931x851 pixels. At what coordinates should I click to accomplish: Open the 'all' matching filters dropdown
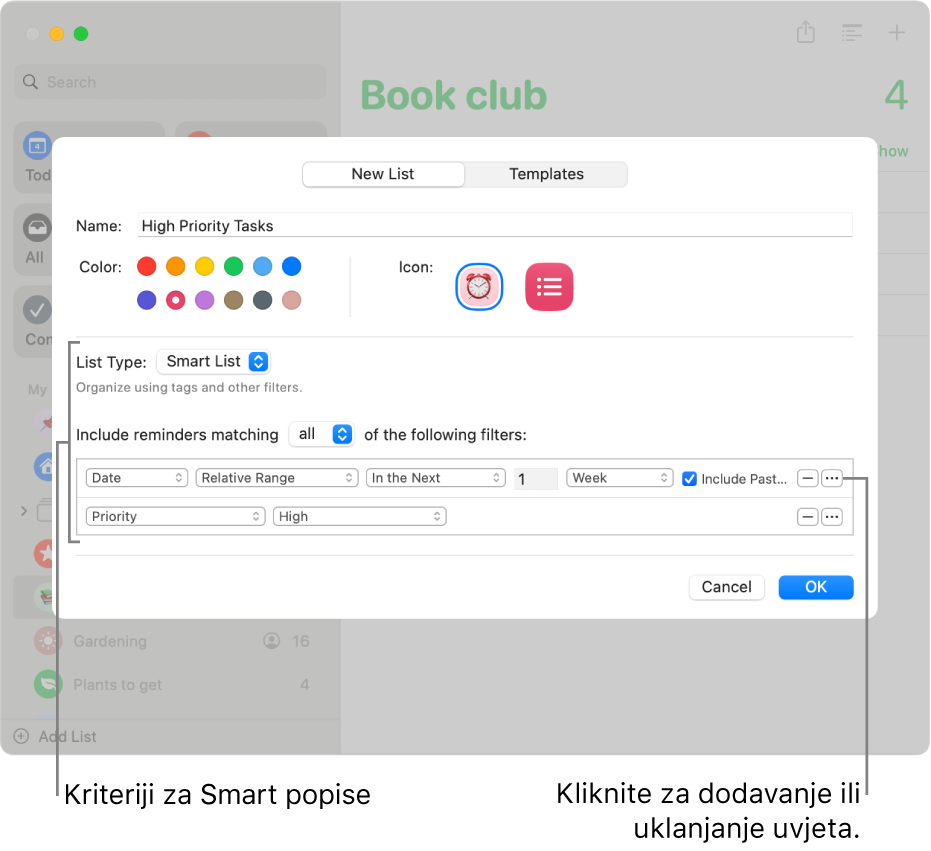click(322, 434)
